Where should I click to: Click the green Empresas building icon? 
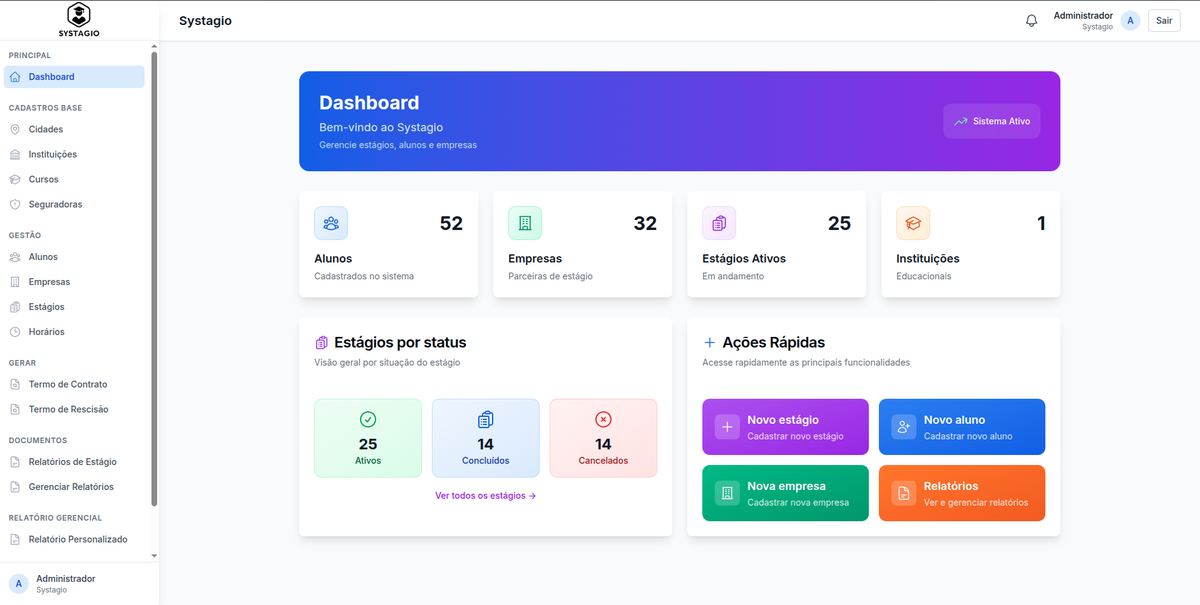[525, 223]
